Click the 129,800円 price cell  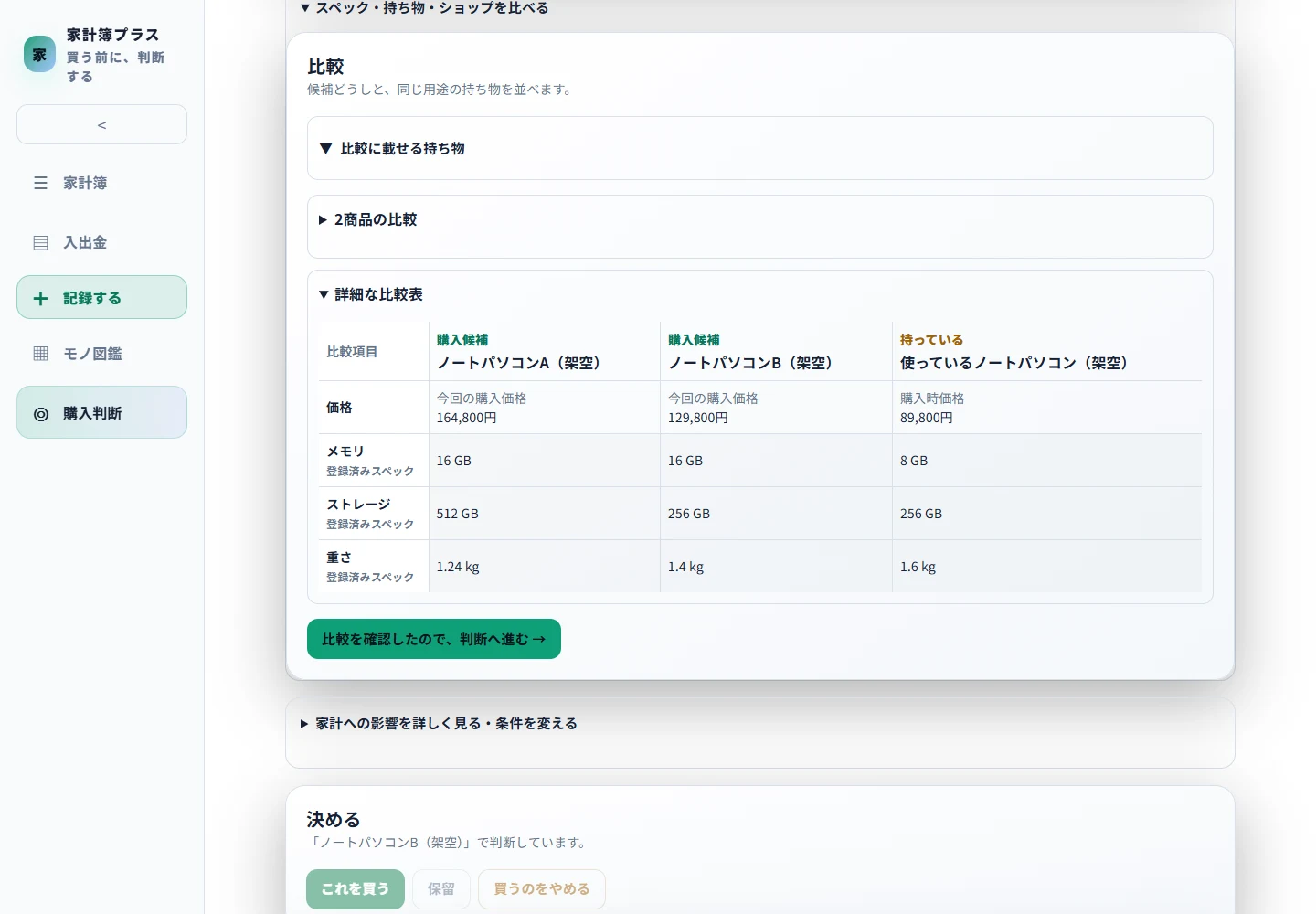pos(776,408)
